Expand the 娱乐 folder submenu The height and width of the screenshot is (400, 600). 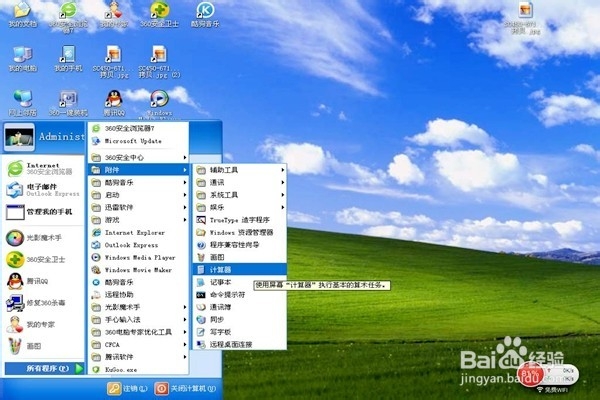240,207
